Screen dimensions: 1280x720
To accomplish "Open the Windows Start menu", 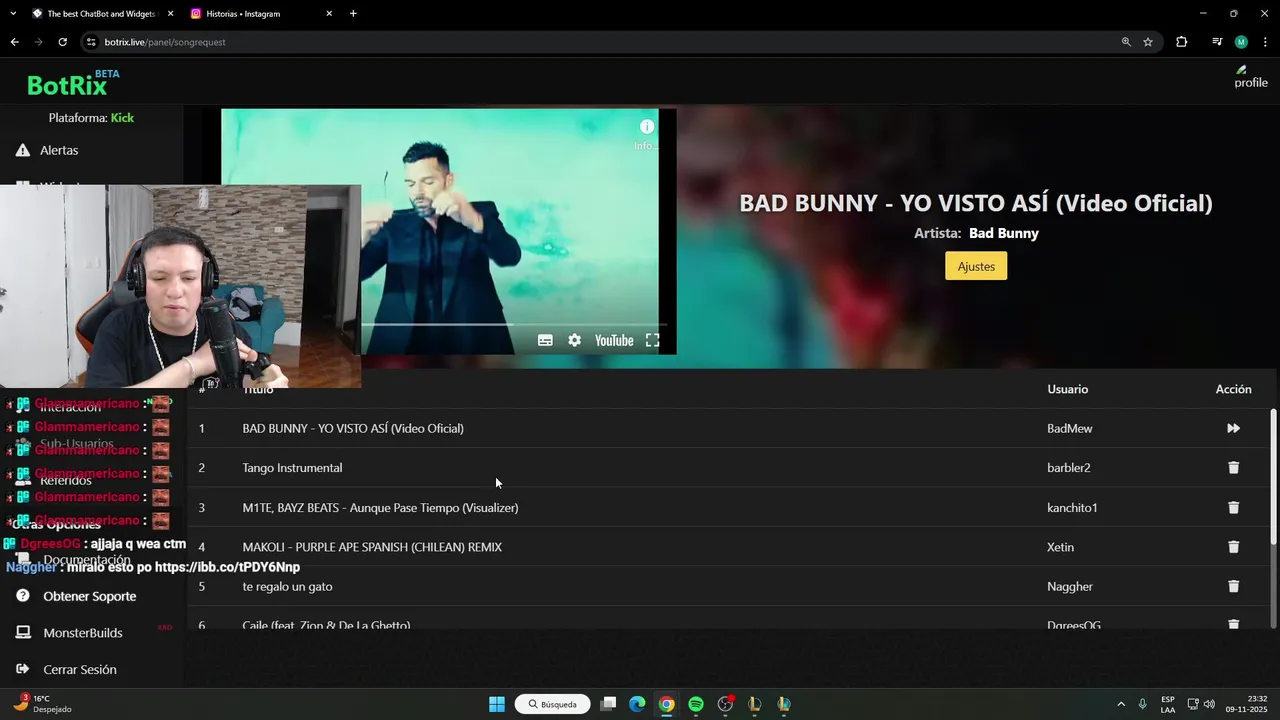I will (x=497, y=704).
